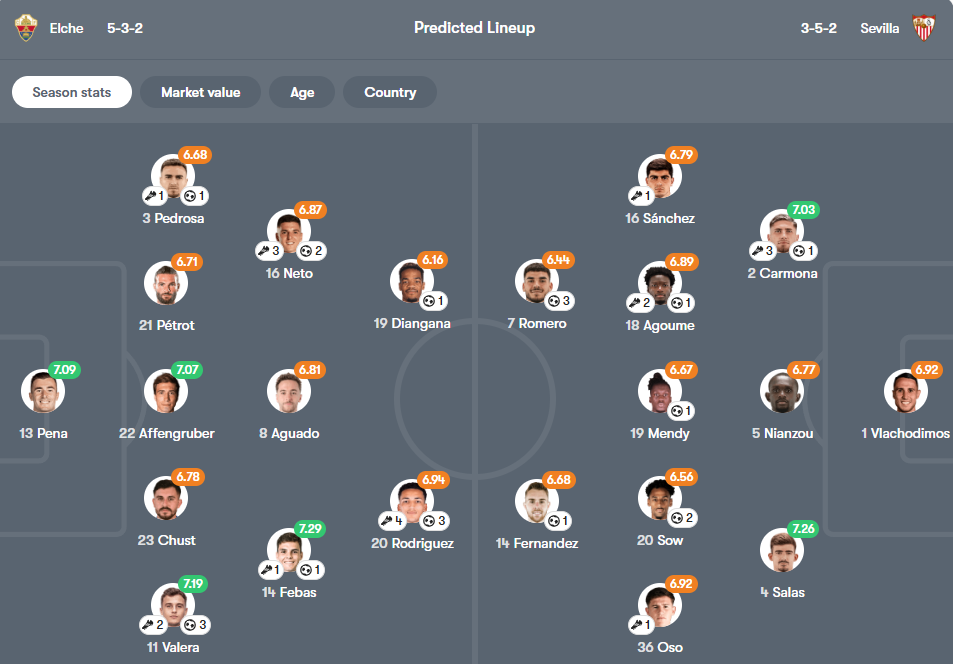Click Romero's goals ball icon
The height and width of the screenshot is (664, 953).
tap(554, 301)
